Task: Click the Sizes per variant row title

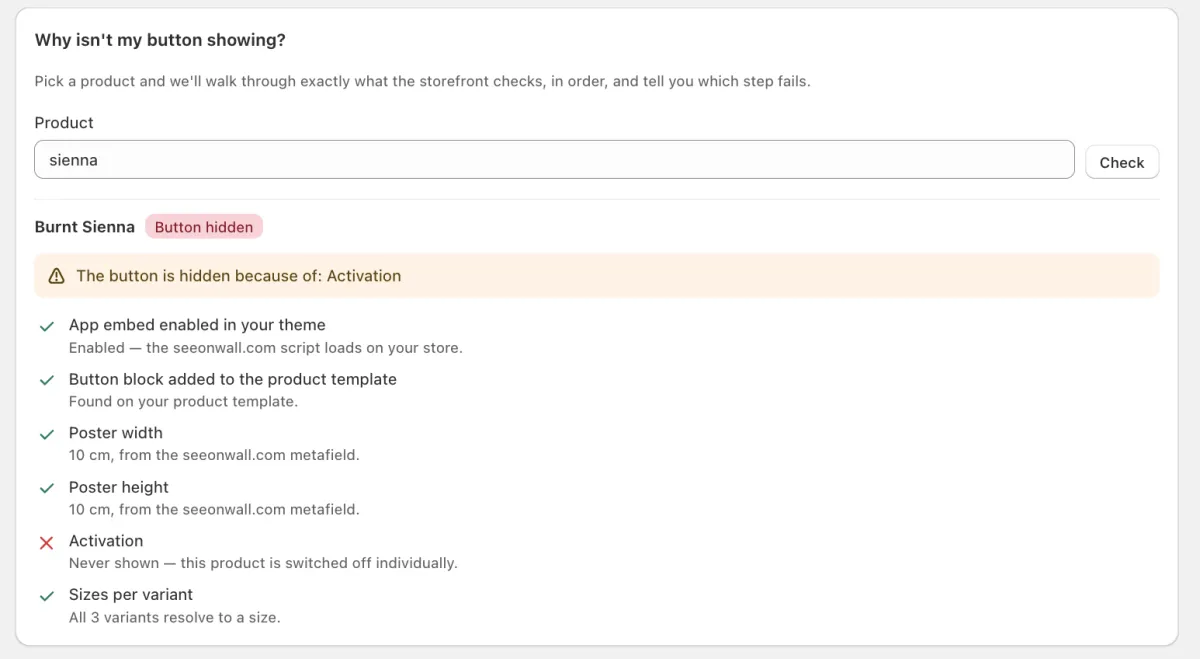Action: (x=131, y=595)
